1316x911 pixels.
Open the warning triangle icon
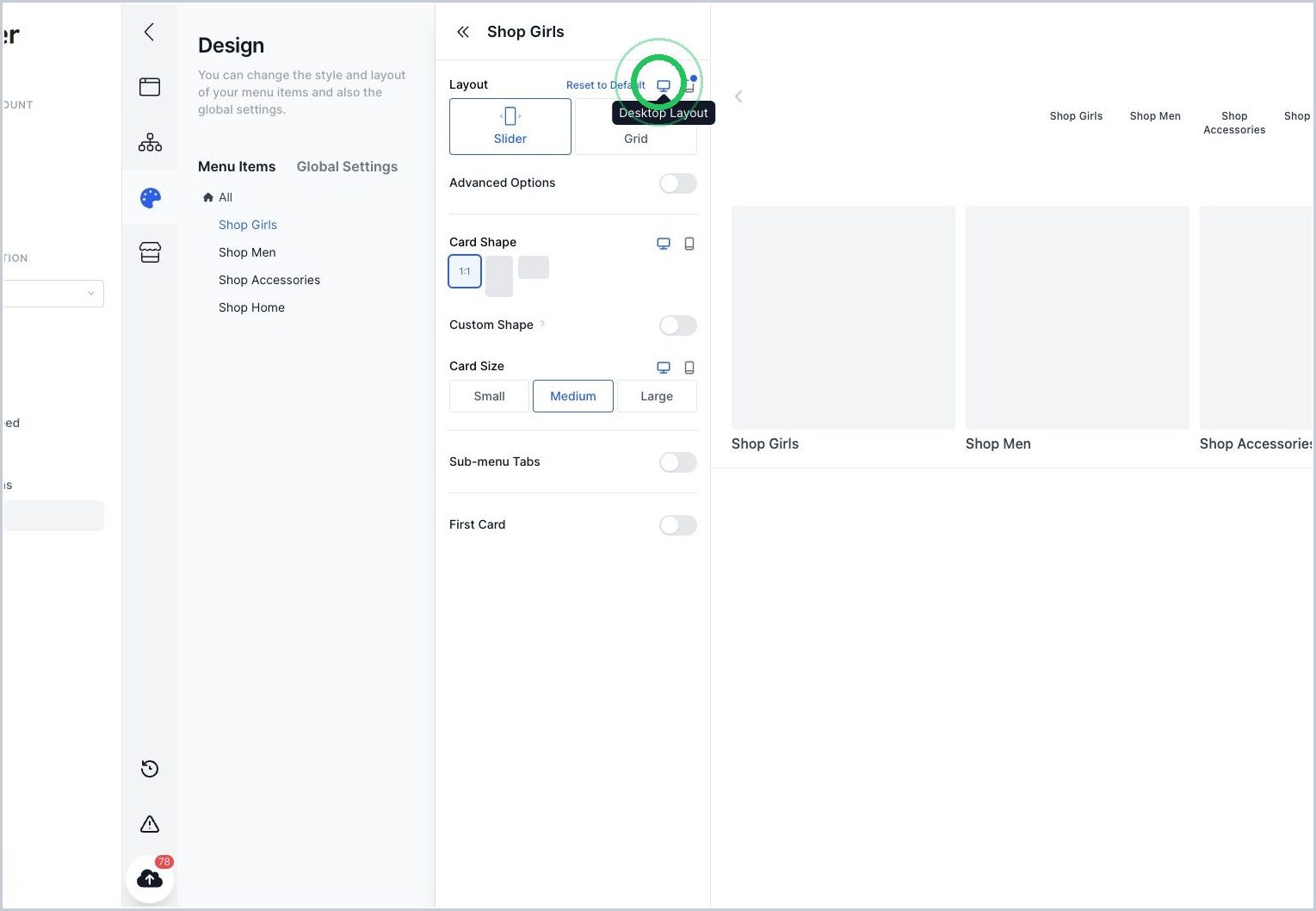click(x=150, y=824)
